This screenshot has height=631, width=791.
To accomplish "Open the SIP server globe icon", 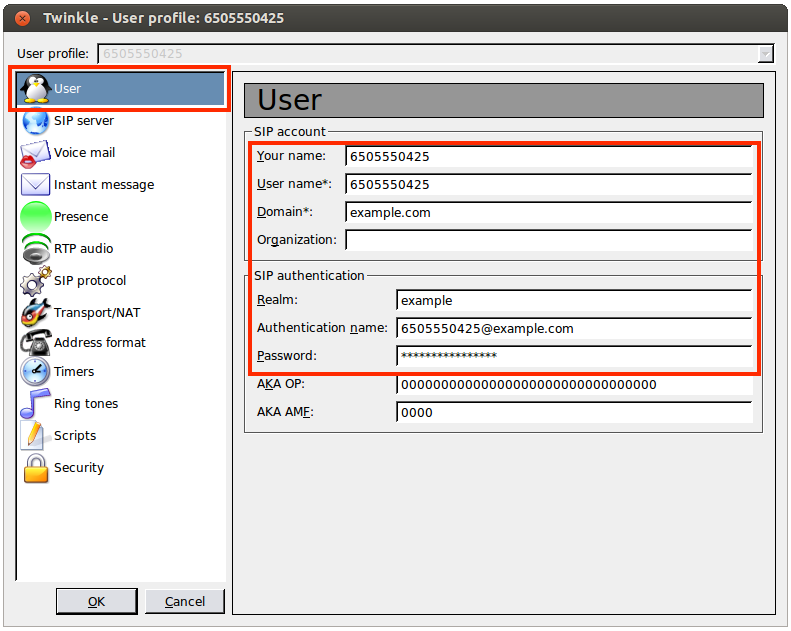I will 36,121.
